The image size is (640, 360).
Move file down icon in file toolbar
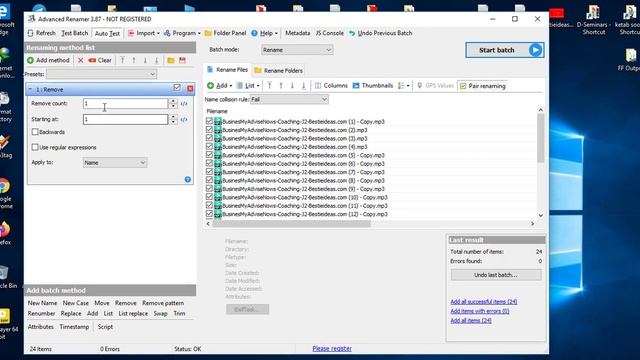pos(292,86)
